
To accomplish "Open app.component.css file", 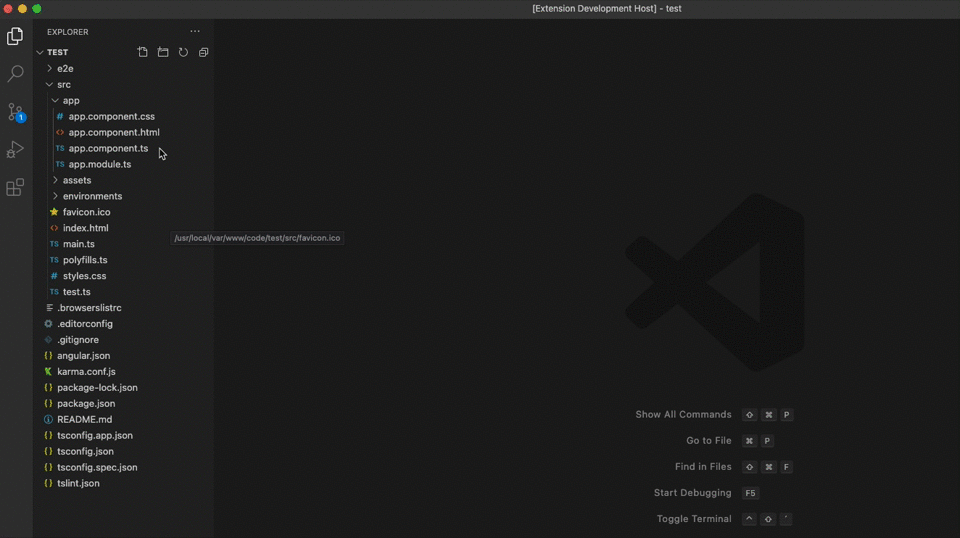I will click(111, 116).
